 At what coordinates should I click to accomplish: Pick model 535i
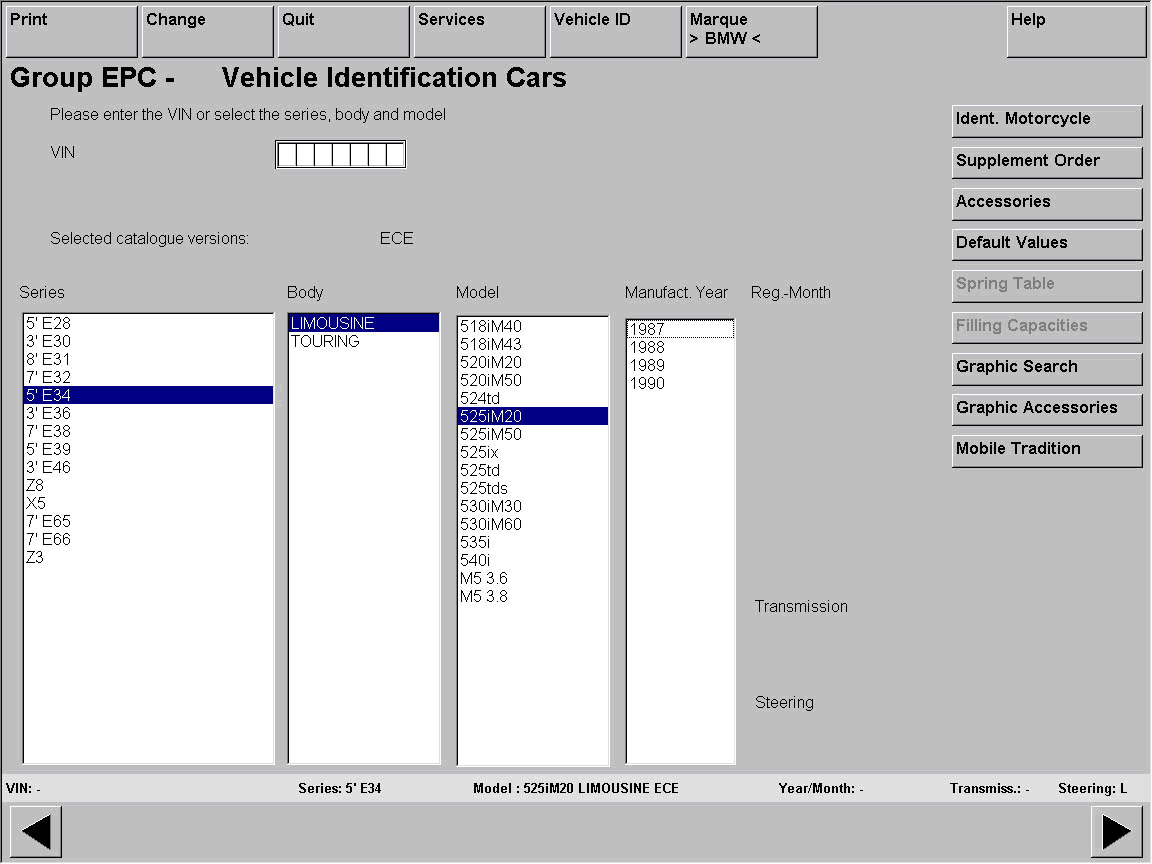[x=533, y=542]
